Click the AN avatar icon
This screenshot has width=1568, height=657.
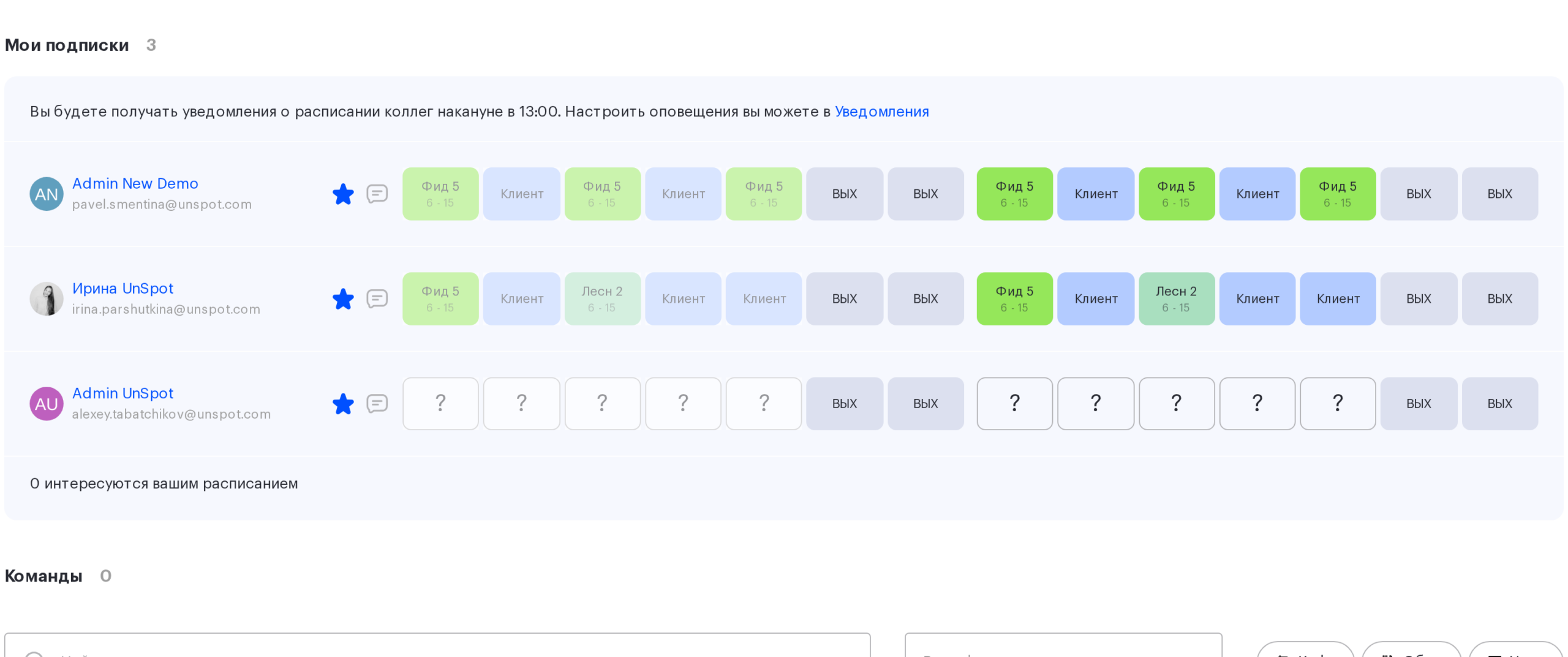(47, 194)
